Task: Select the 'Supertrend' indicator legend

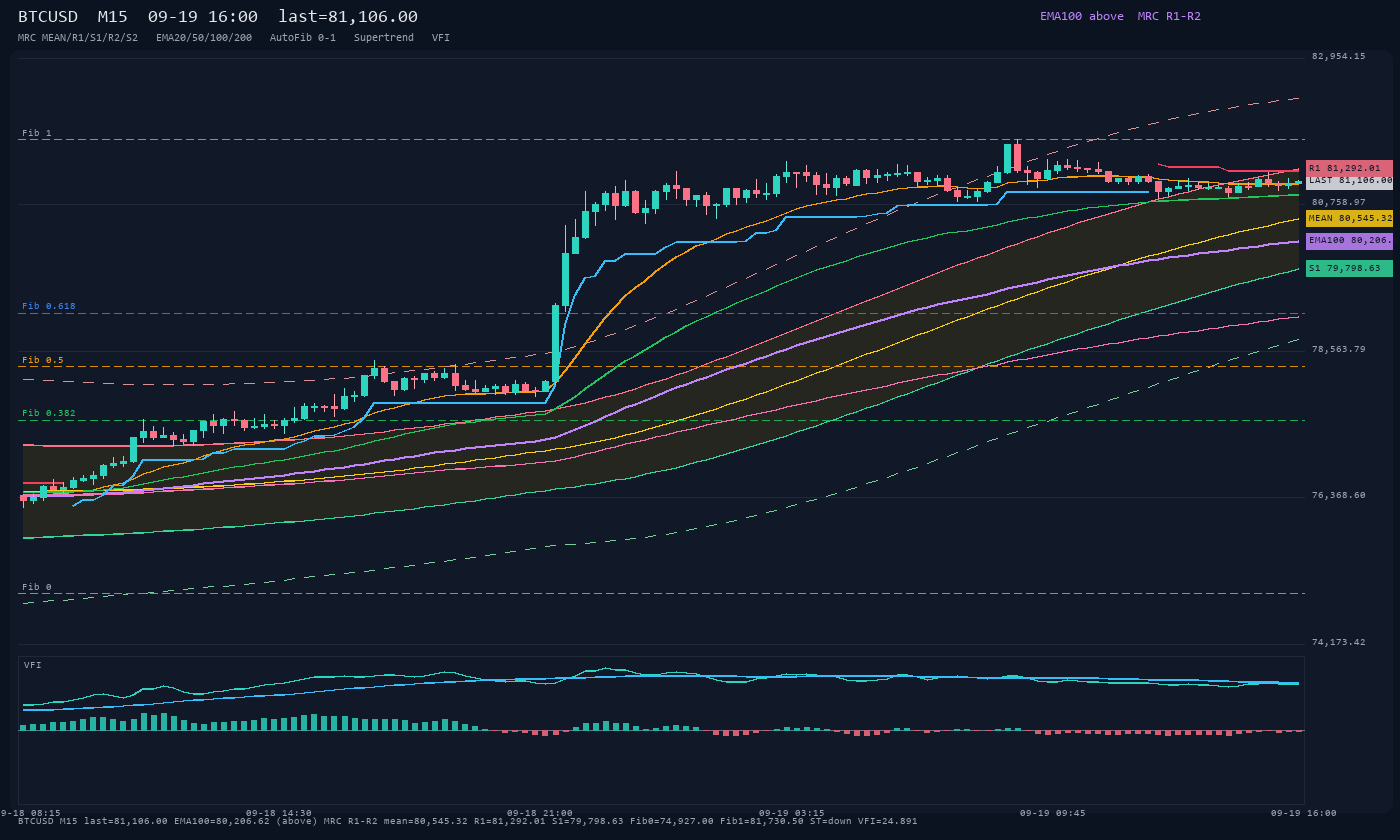Action: pos(384,37)
